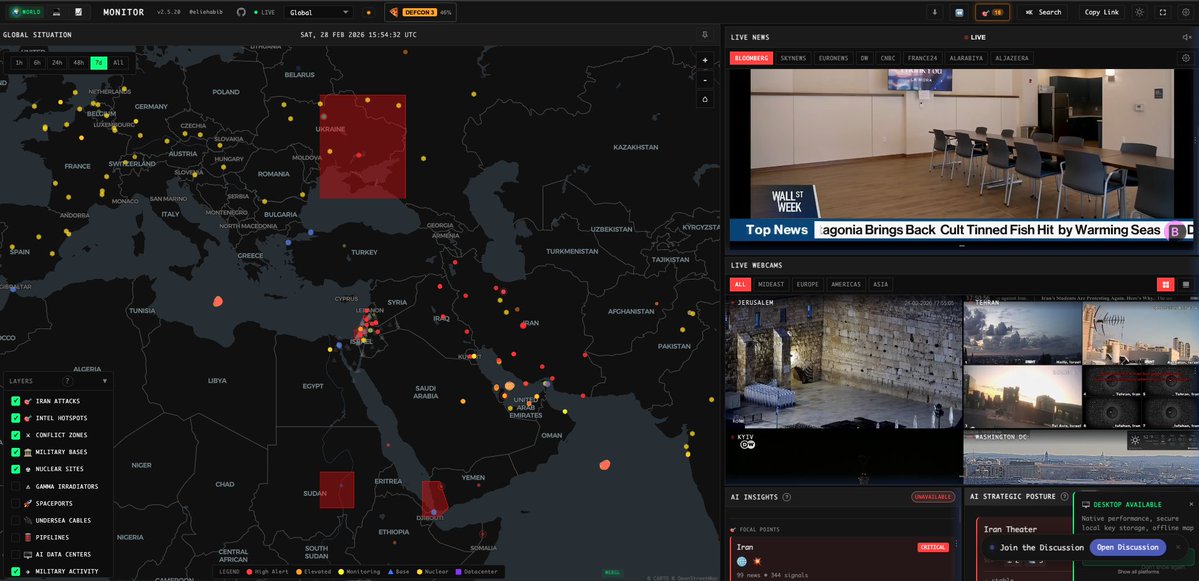Click the download arrow icon in header
The image size is (1199, 581).
click(x=934, y=12)
